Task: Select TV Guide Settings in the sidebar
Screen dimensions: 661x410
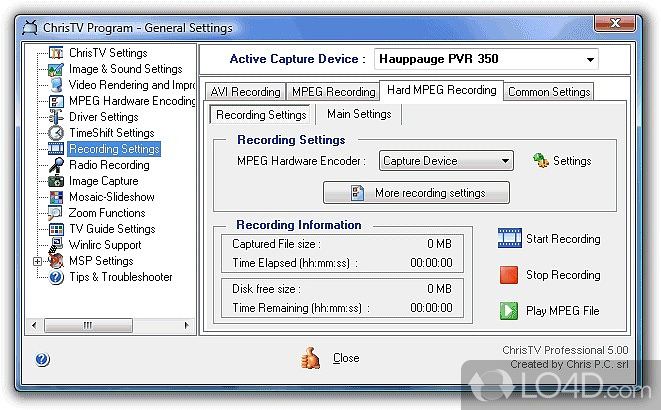Action: [111, 229]
